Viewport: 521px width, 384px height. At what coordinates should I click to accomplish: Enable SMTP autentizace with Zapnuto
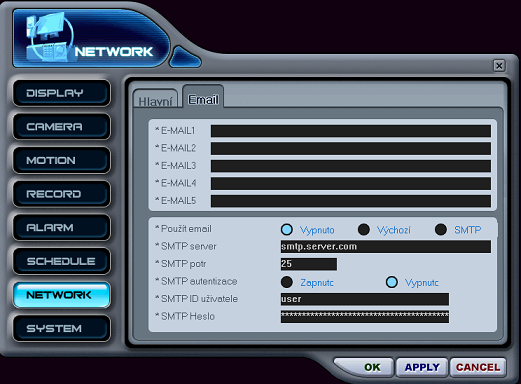pos(287,282)
